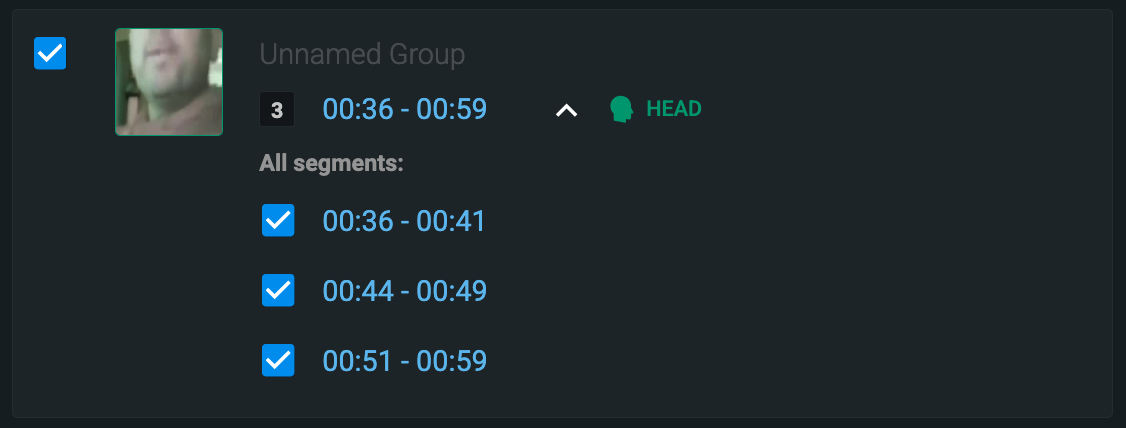Click the segment count badge showing 3
This screenshot has height=428, width=1126.
point(277,109)
